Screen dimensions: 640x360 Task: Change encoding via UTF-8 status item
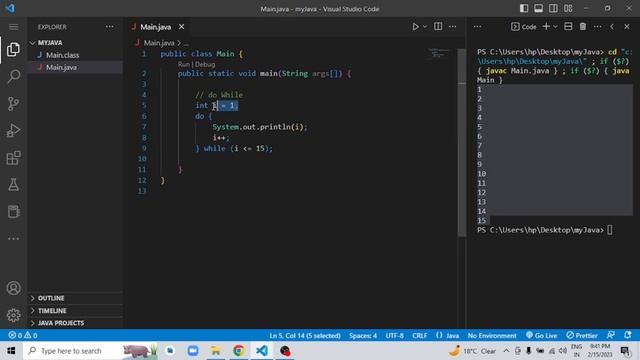click(x=394, y=336)
